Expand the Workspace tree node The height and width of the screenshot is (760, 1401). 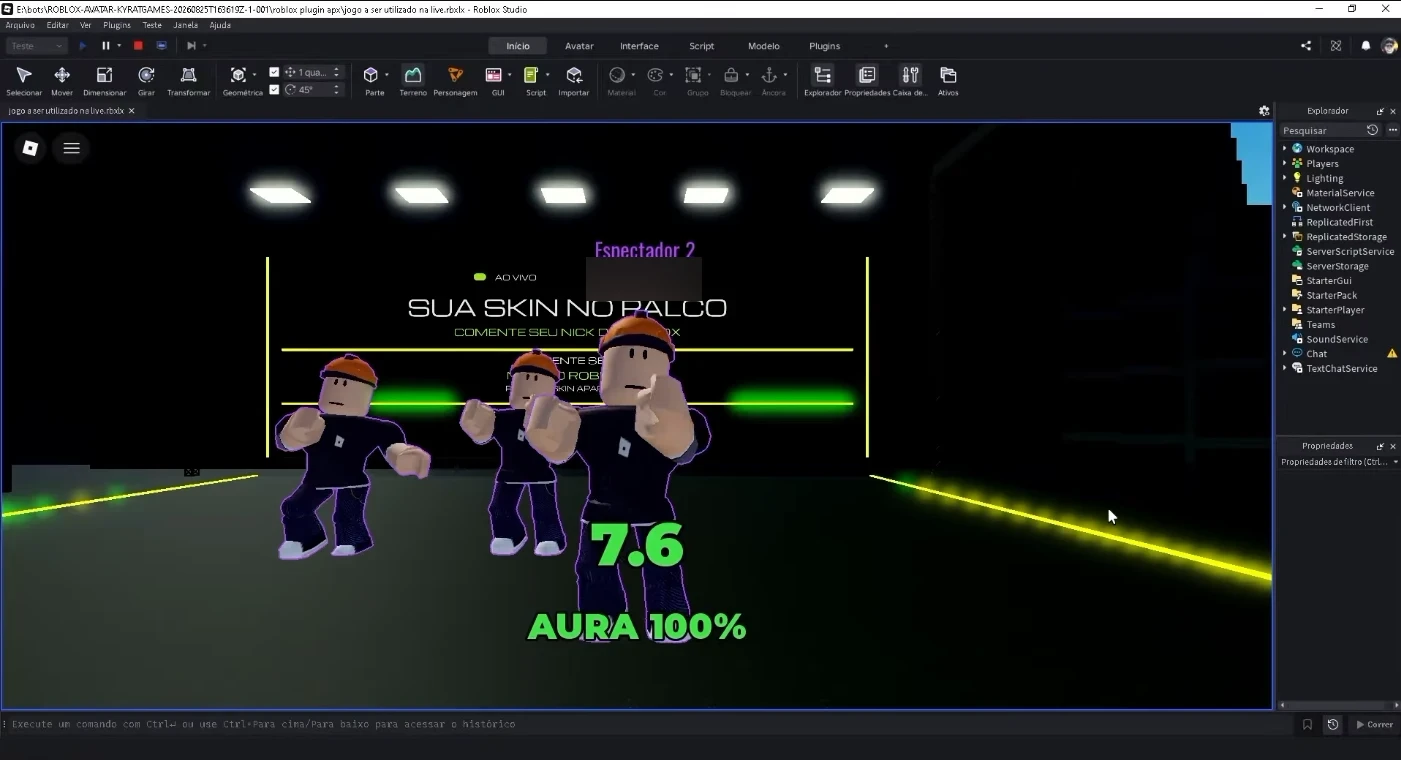1285,149
